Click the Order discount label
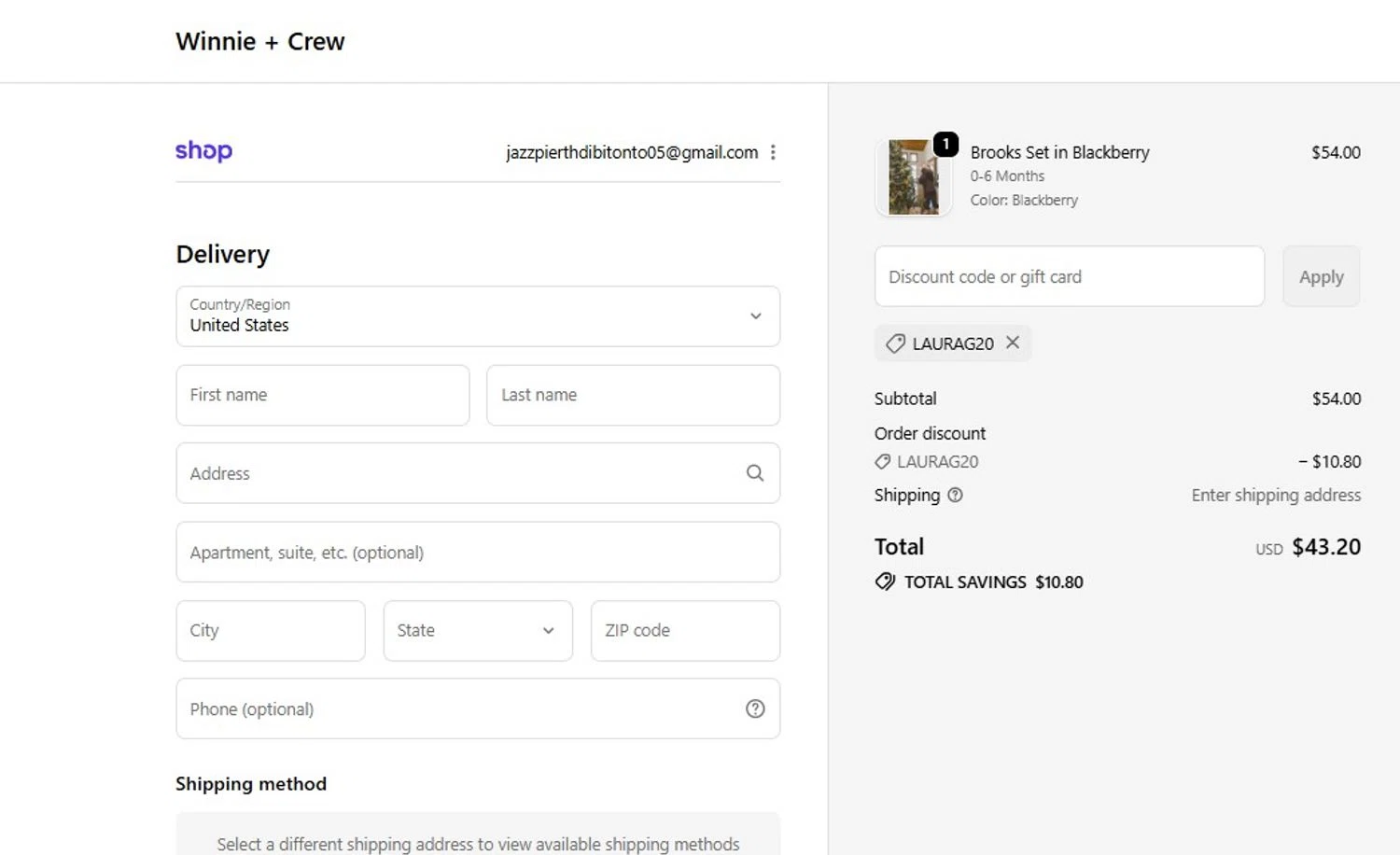Viewport: 1400px width, 855px height. pyautogui.click(x=930, y=433)
